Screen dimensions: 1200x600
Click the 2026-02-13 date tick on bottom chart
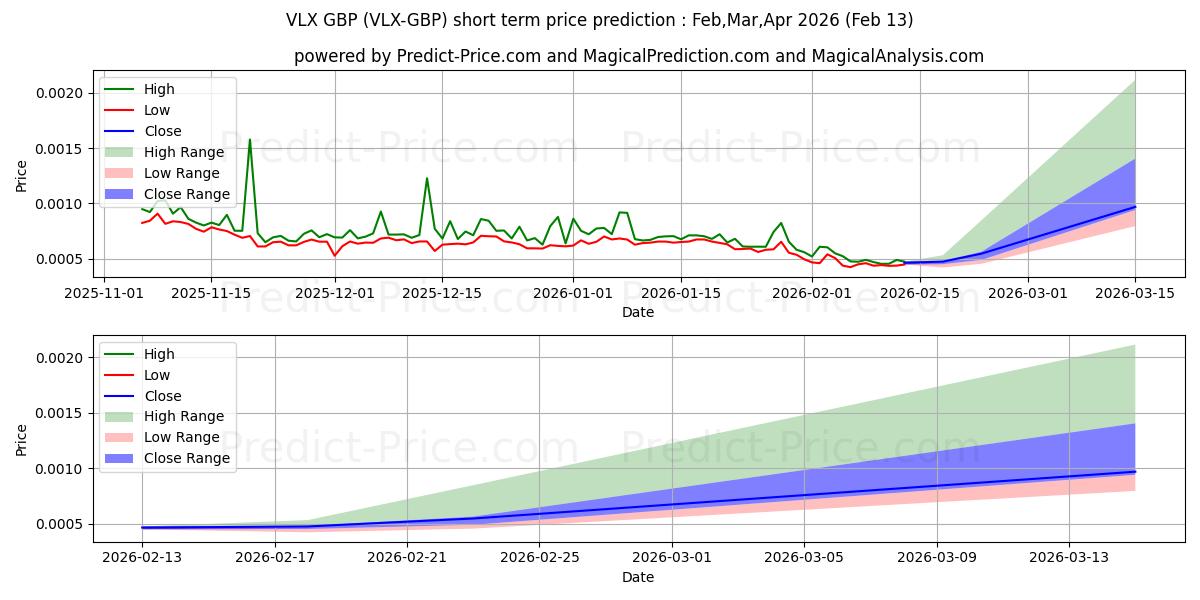[x=142, y=558]
